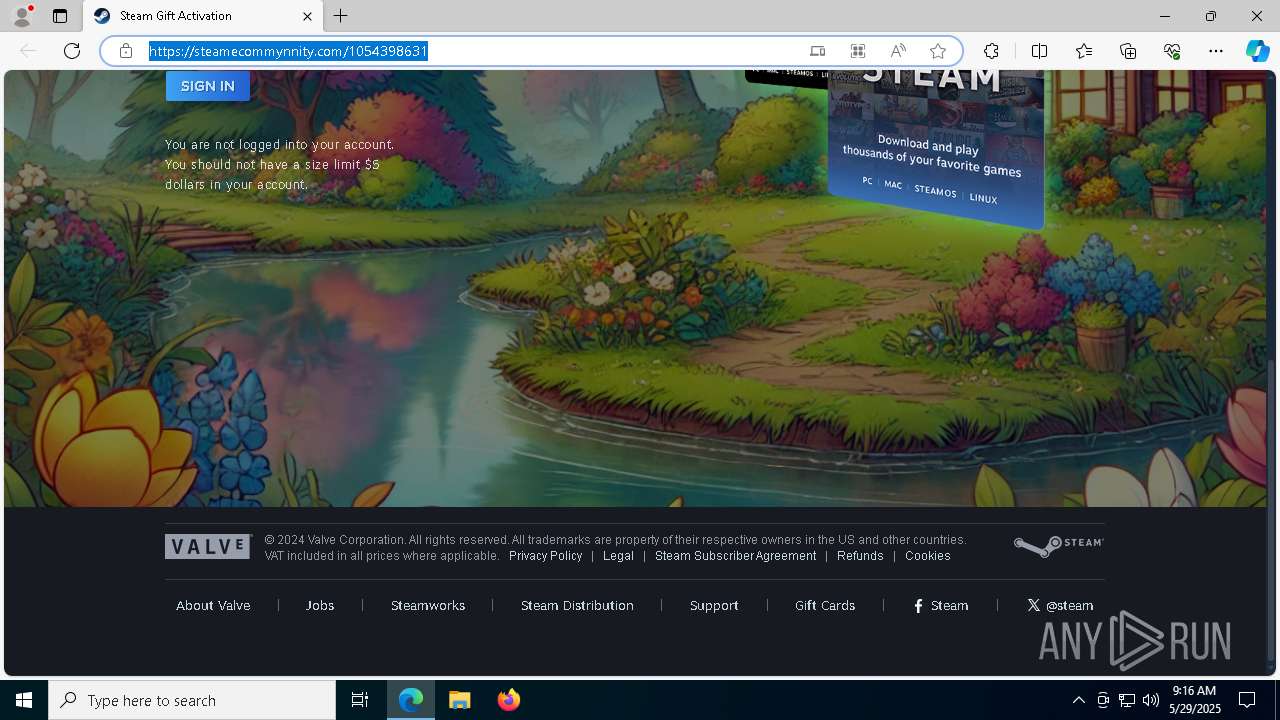Viewport: 1280px width, 720px height.
Task: Click the address bar URL
Action: point(288,51)
